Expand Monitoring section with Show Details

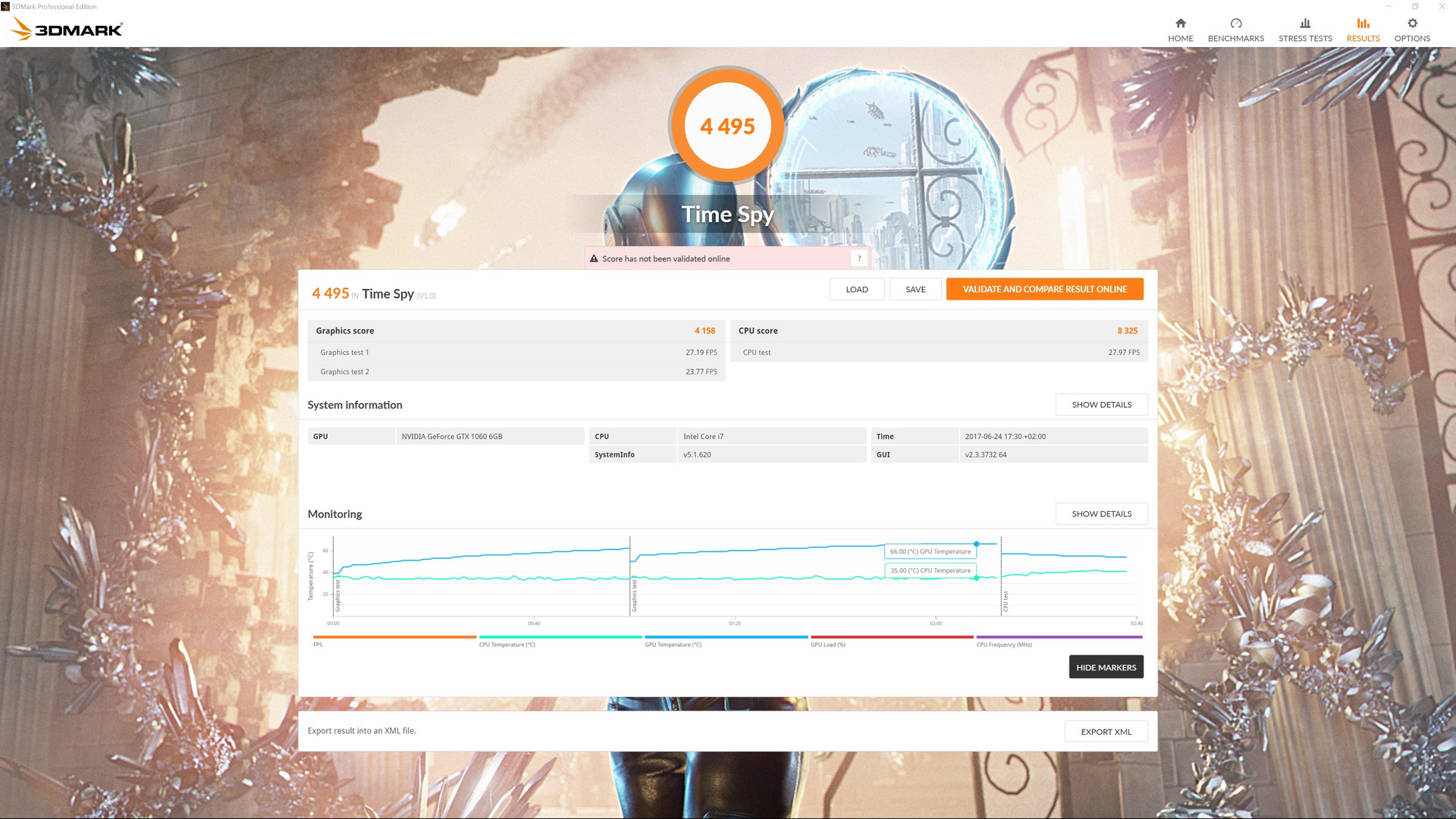(1101, 514)
